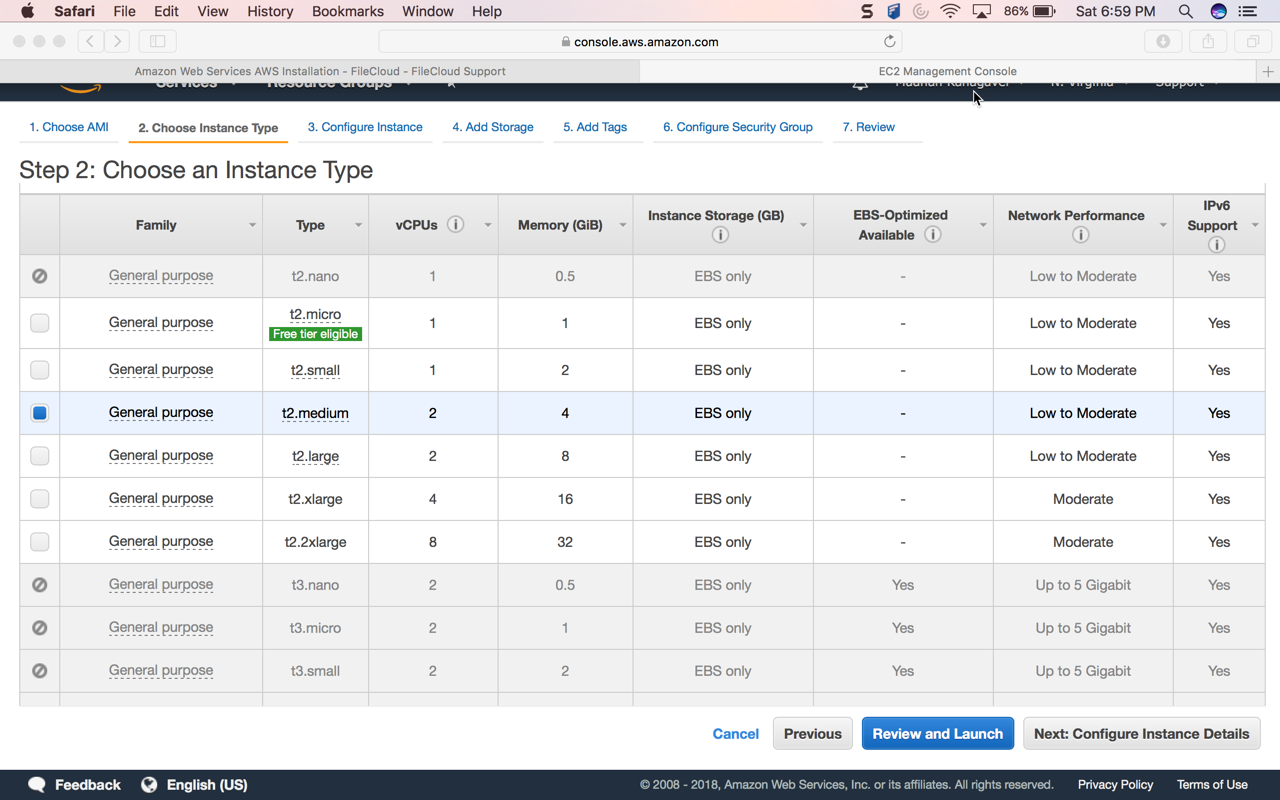
Task: Click the Instance Storage info icon
Action: pyautogui.click(x=719, y=235)
